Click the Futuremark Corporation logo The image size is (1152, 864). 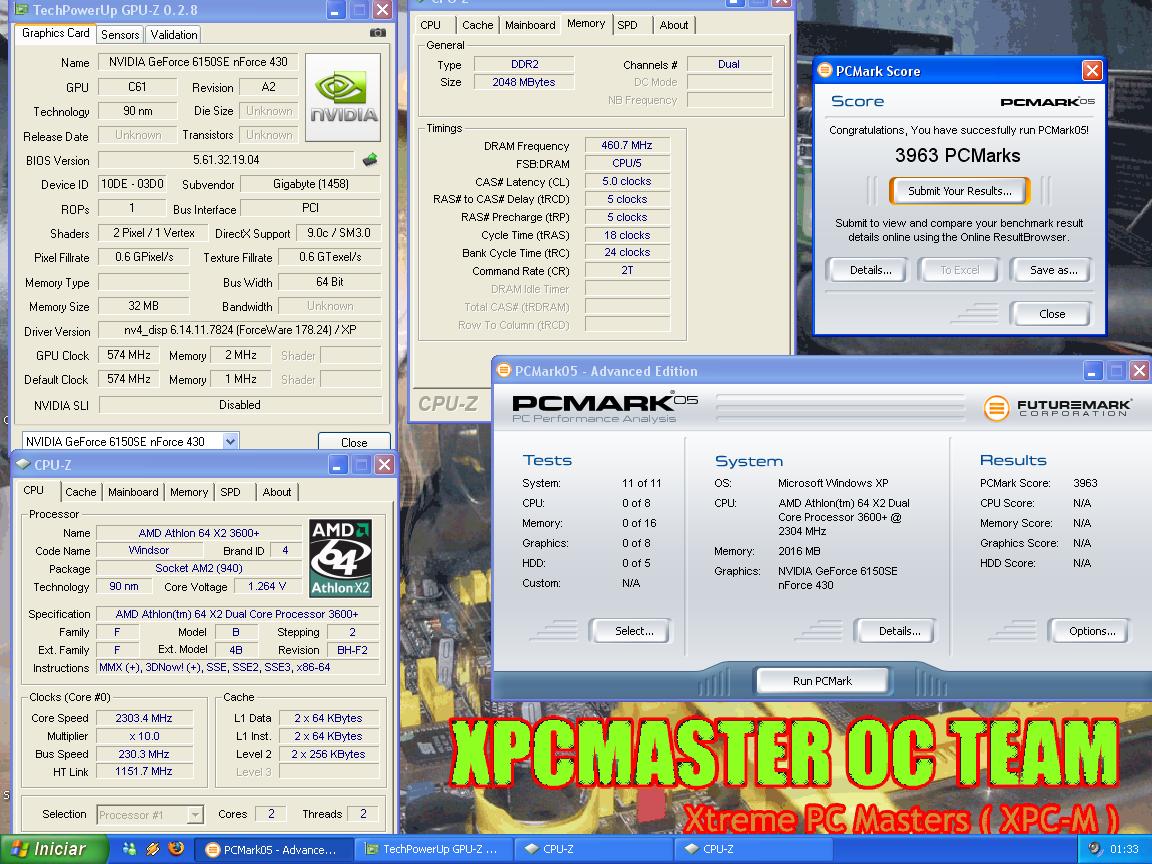1057,408
